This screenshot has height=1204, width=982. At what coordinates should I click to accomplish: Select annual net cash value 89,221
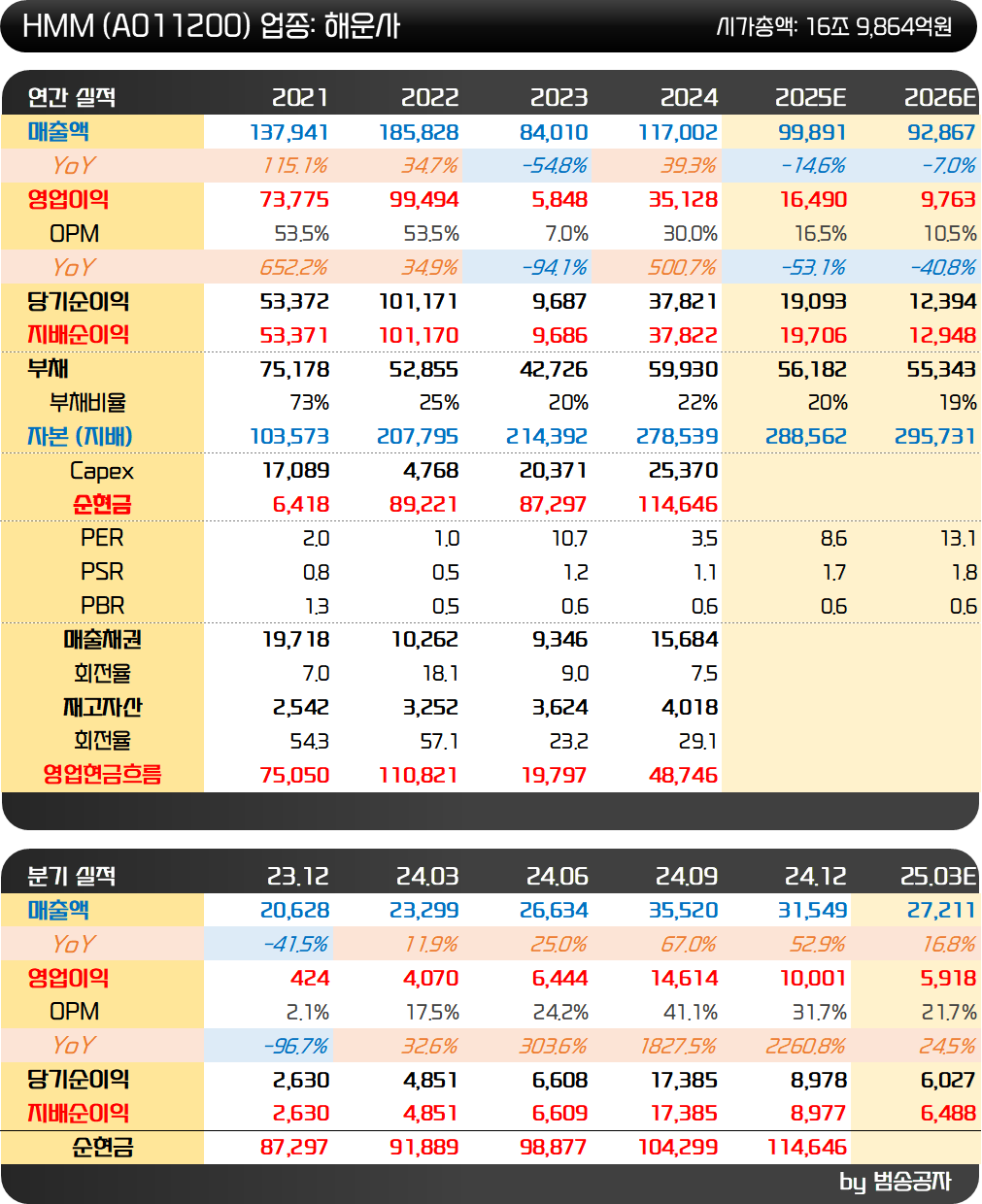coord(423,505)
